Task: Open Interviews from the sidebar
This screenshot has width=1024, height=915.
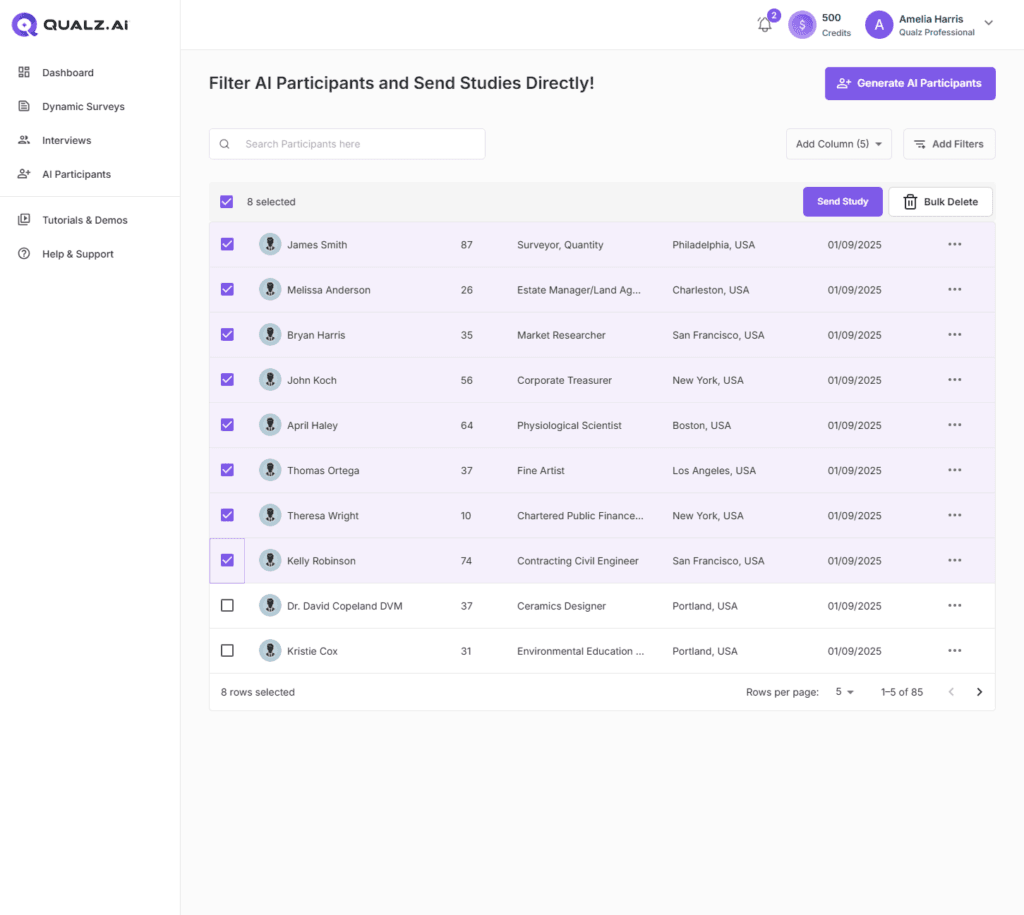Action: tap(66, 141)
